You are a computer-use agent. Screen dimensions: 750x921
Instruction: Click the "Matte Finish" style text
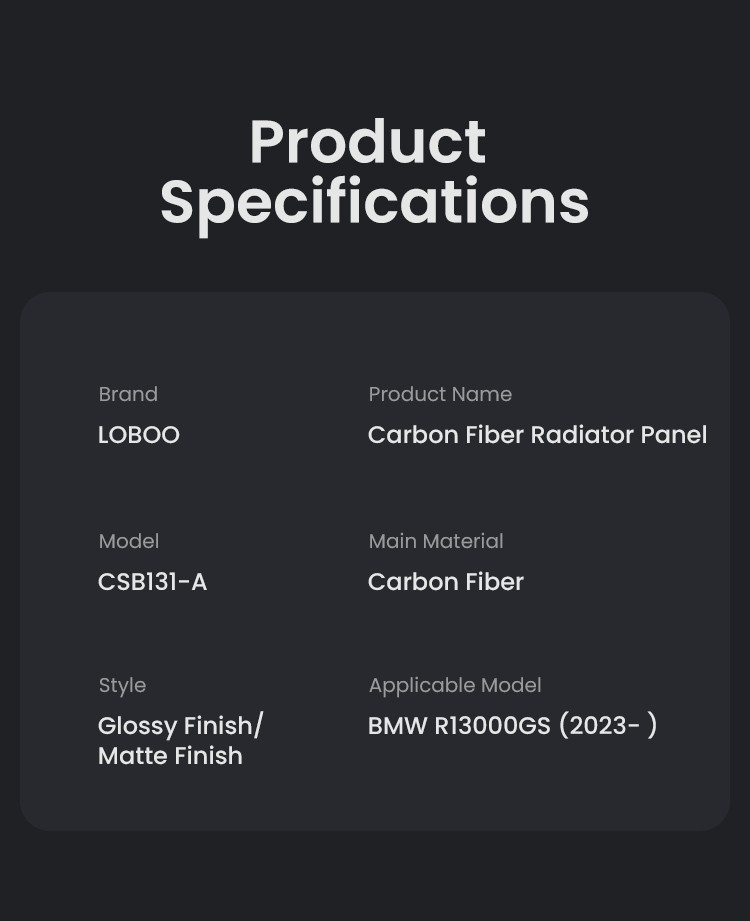point(170,756)
